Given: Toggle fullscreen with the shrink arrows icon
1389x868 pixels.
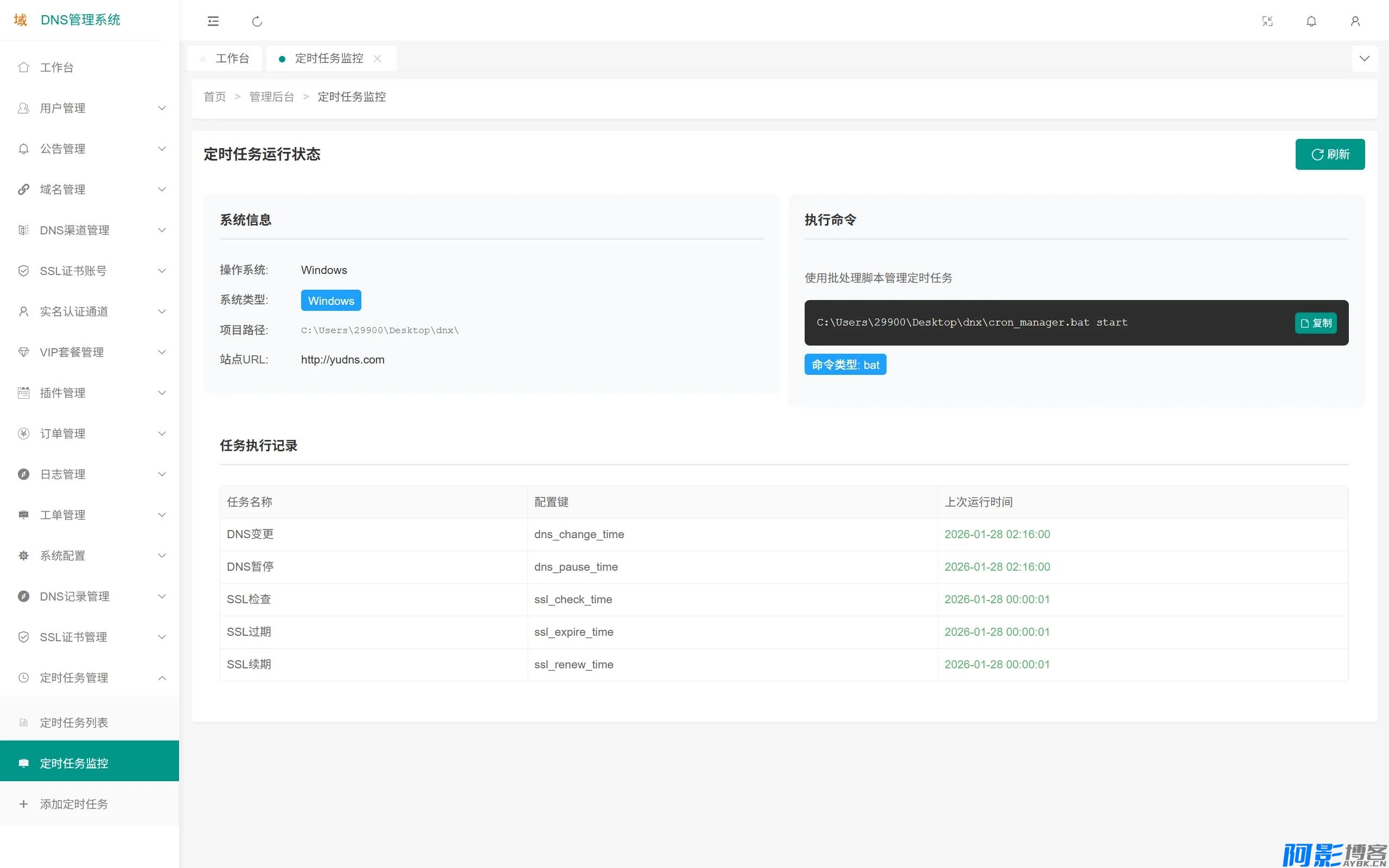Looking at the screenshot, I should tap(1267, 21).
